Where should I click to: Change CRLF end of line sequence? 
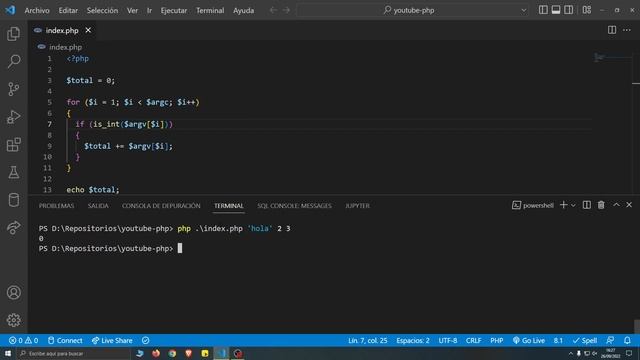click(x=473, y=340)
